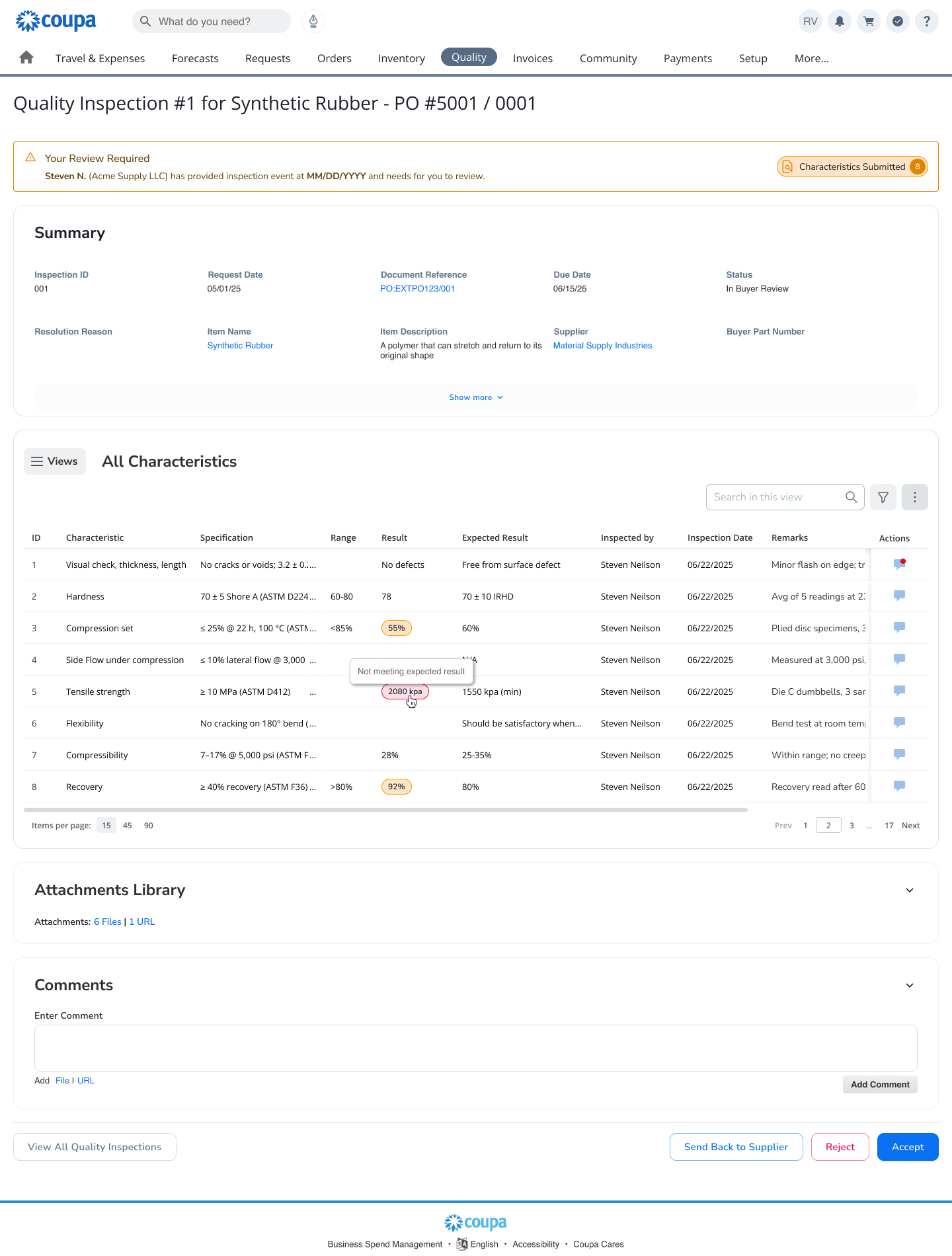
Task: Set items per page to 15
Action: click(x=106, y=825)
